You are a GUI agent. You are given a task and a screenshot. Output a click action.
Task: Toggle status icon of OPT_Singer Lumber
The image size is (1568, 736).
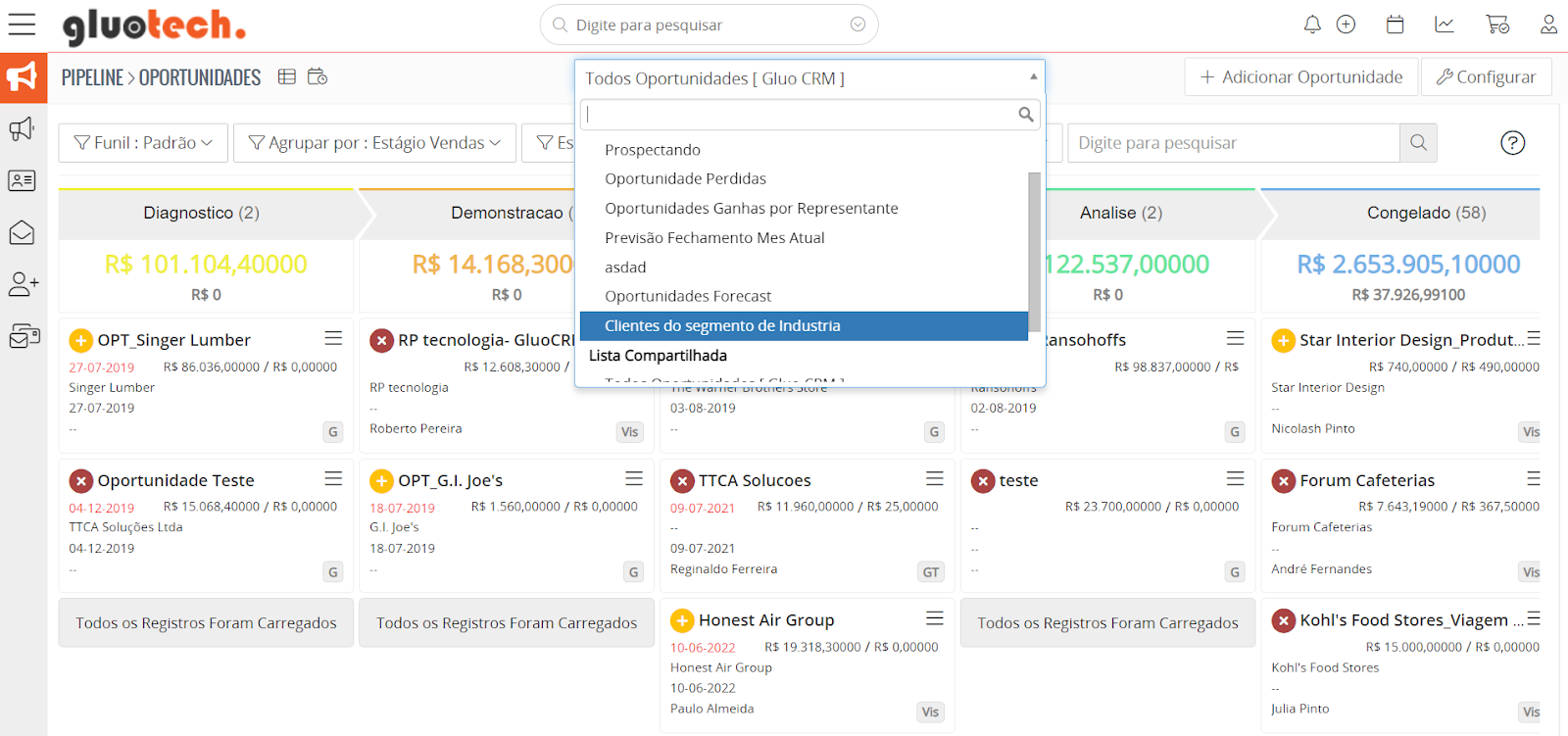pos(81,341)
